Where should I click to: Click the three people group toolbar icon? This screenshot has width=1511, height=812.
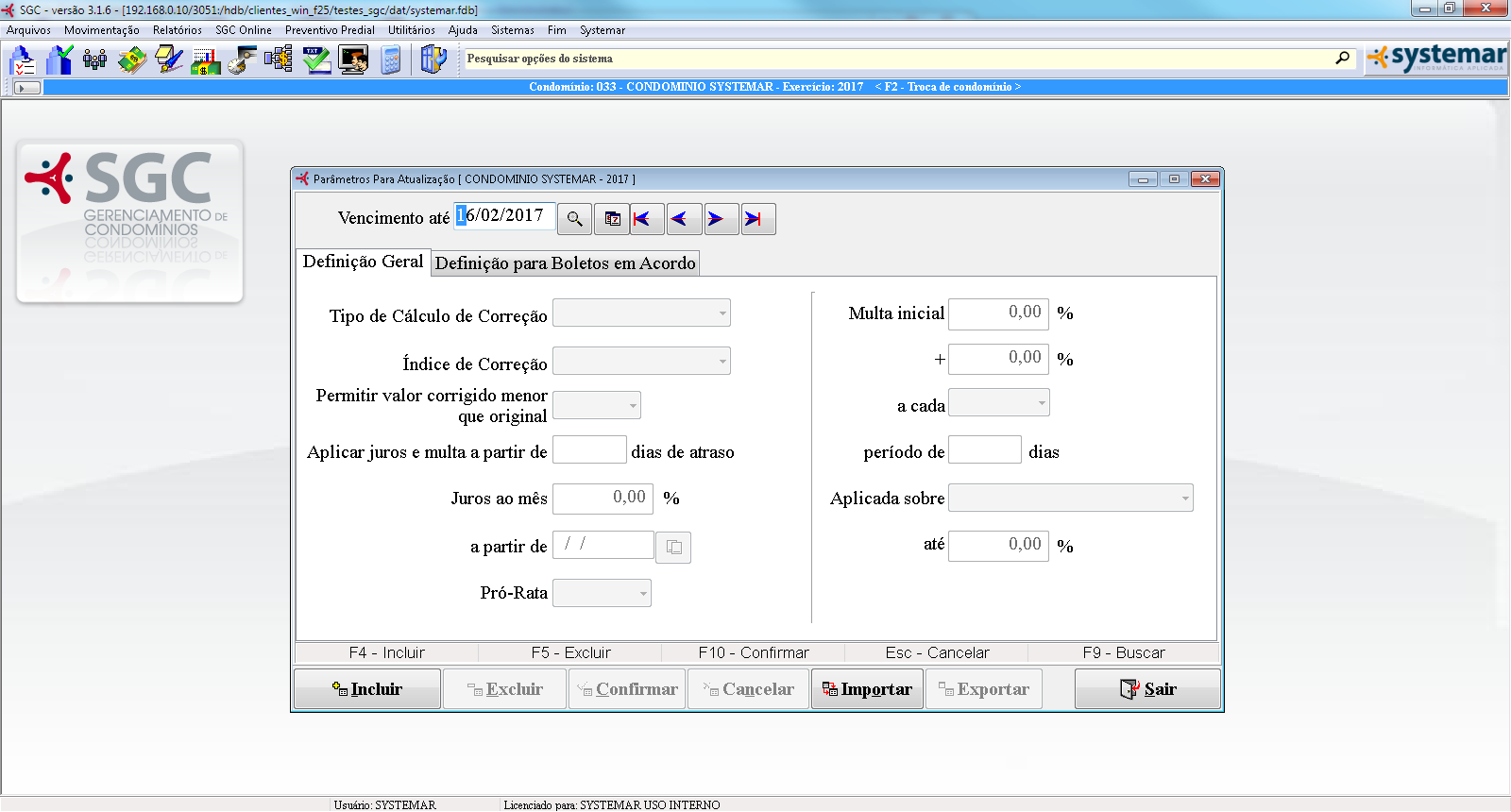click(94, 60)
